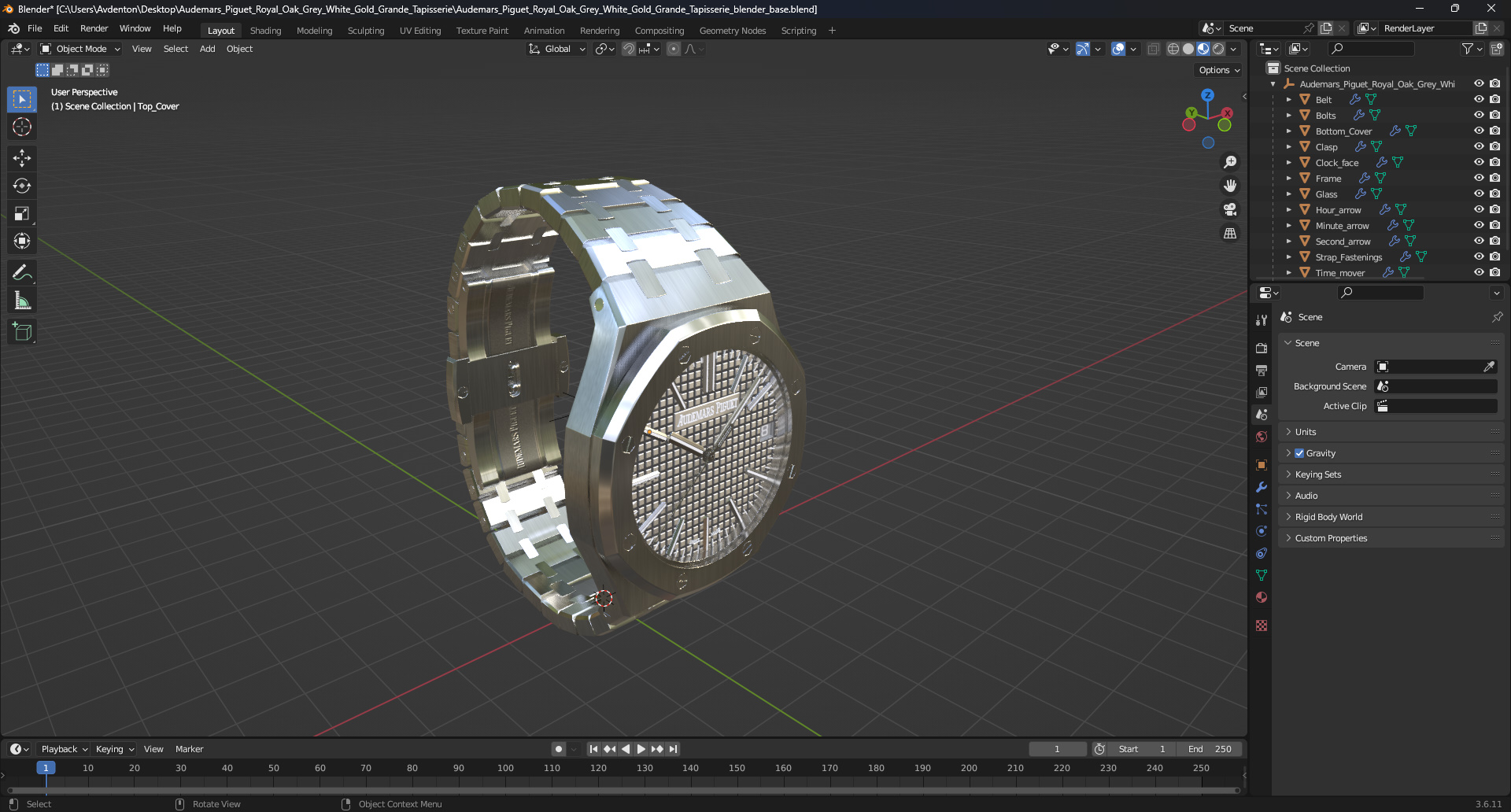Switch perspective/orthographic with the grid icon
The width and height of the screenshot is (1511, 812).
1229,233
